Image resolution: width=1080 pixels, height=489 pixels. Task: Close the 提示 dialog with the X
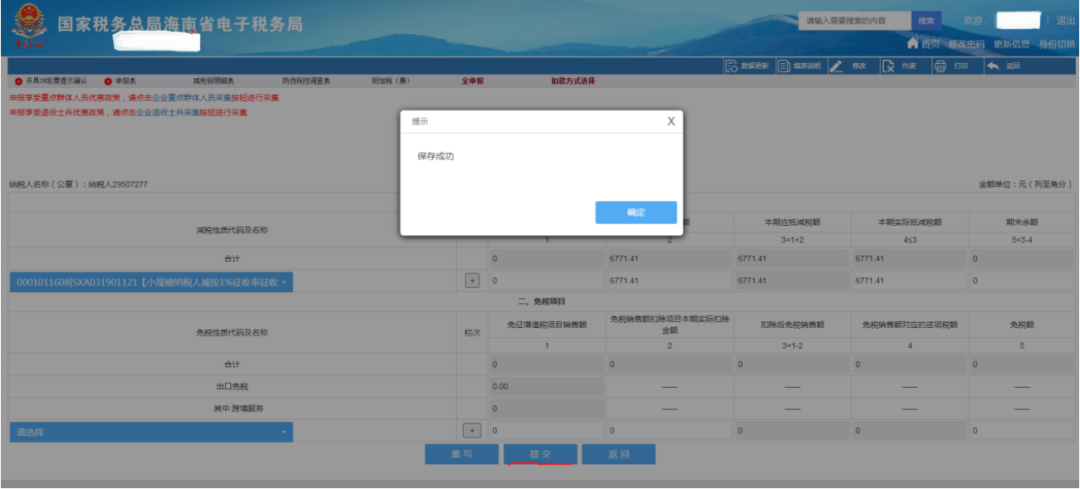click(671, 121)
